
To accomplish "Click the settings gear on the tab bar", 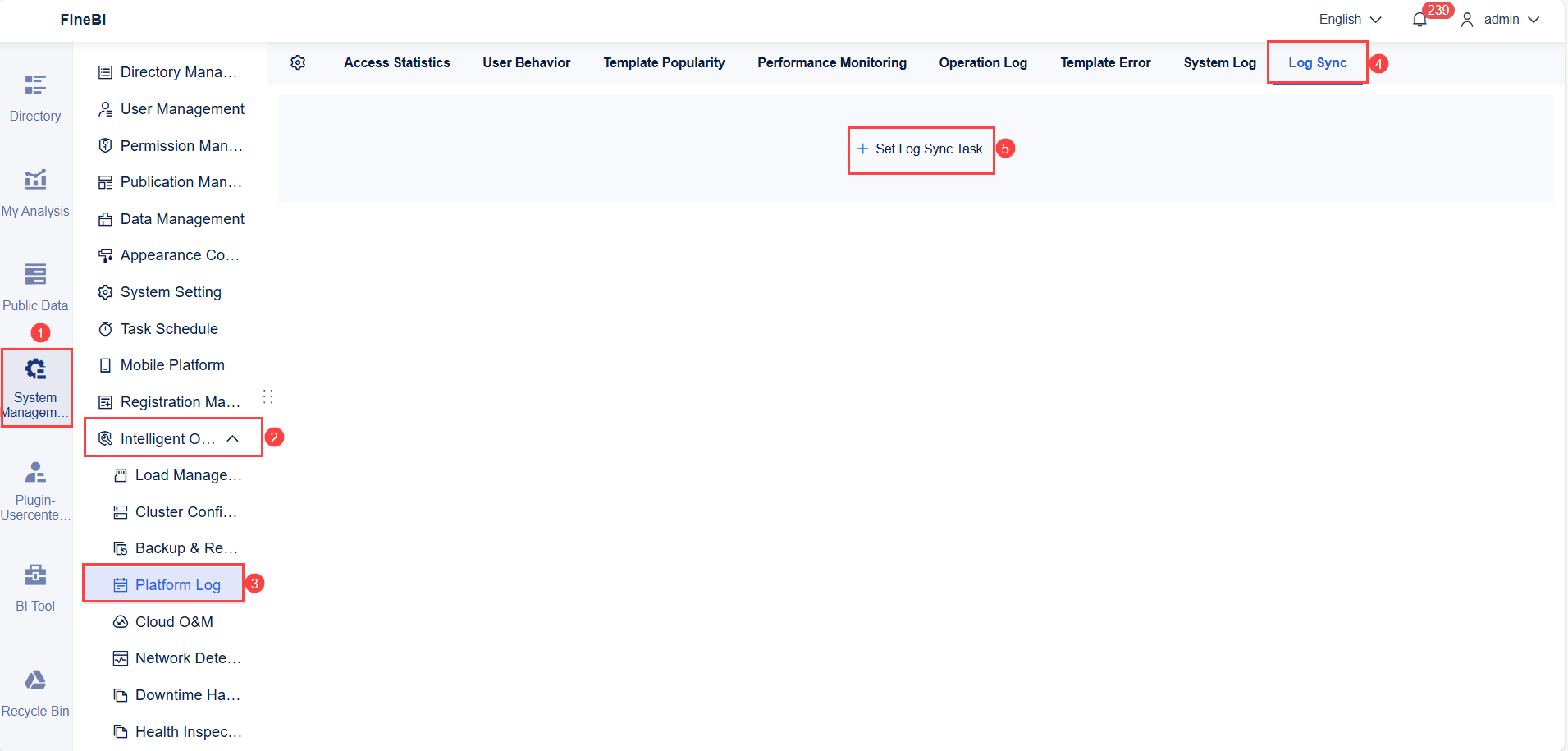I will (298, 62).
